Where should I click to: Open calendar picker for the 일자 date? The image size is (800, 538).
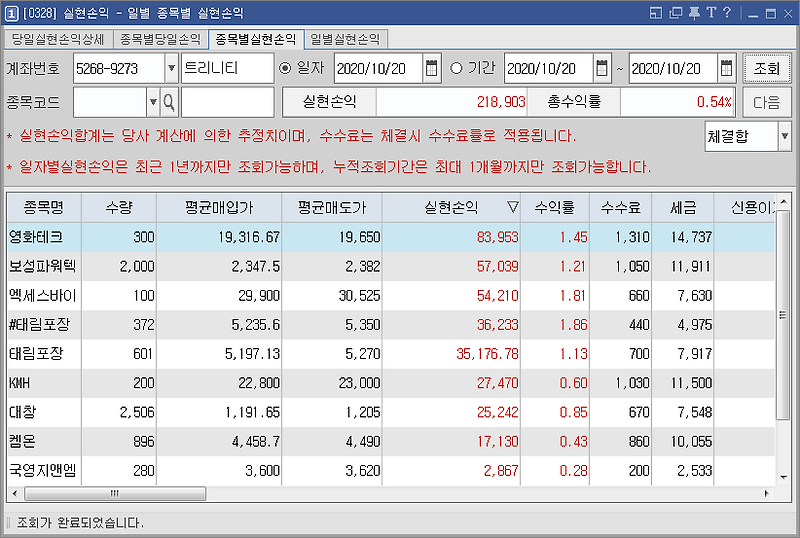click(431, 68)
